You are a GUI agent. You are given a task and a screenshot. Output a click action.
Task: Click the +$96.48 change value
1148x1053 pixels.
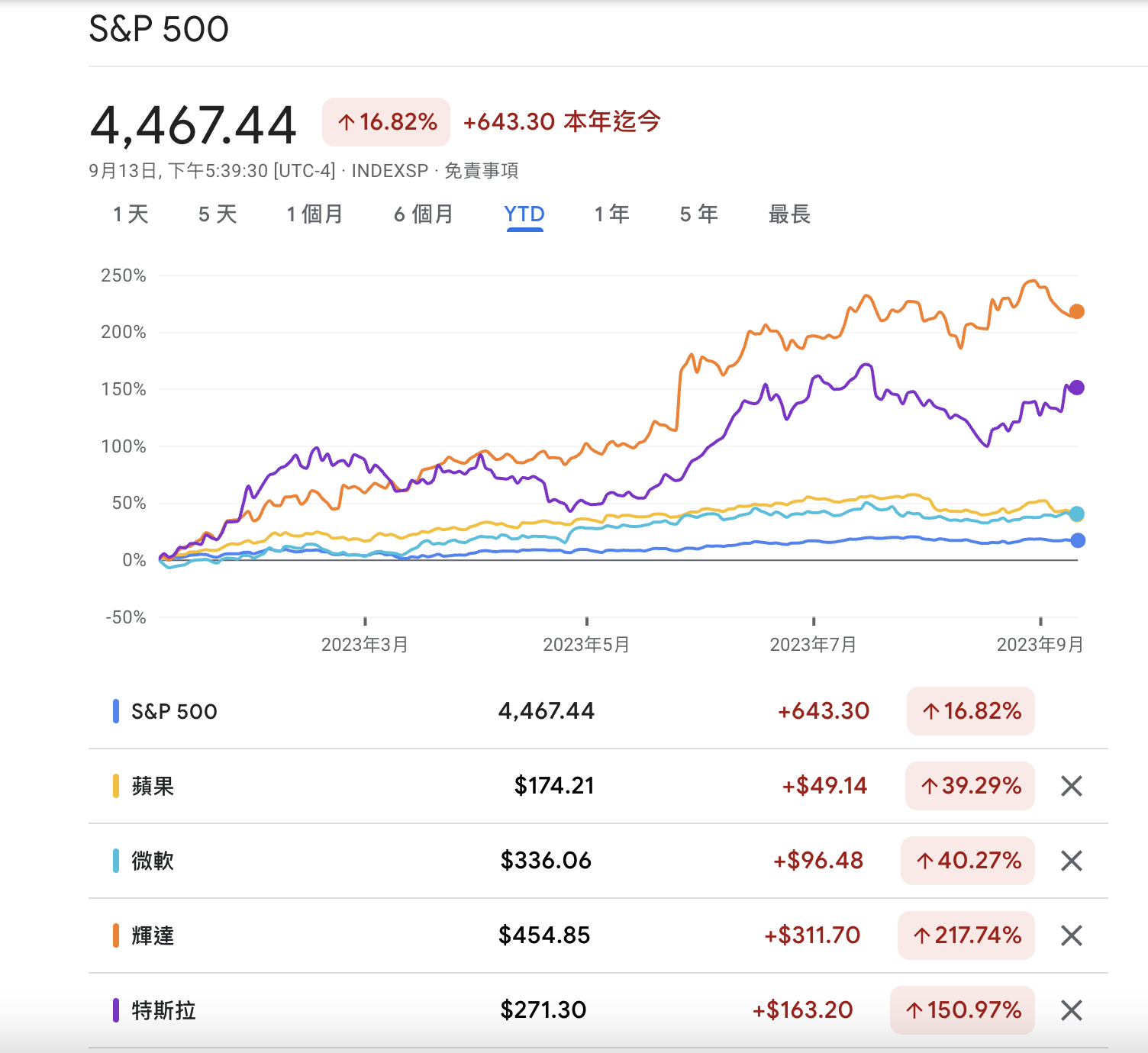pos(818,861)
